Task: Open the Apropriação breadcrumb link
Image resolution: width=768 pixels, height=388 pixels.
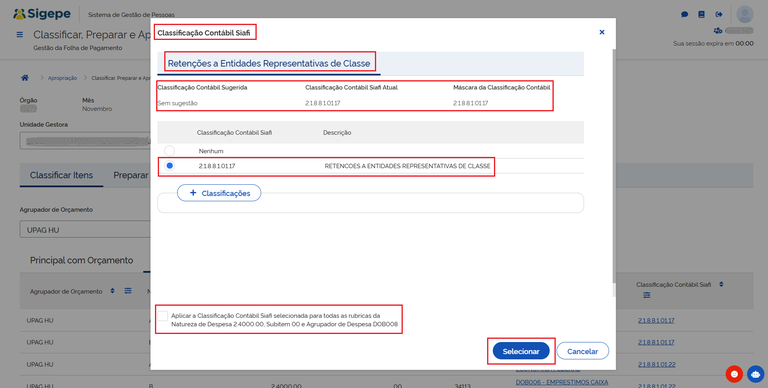Action: 62,78
